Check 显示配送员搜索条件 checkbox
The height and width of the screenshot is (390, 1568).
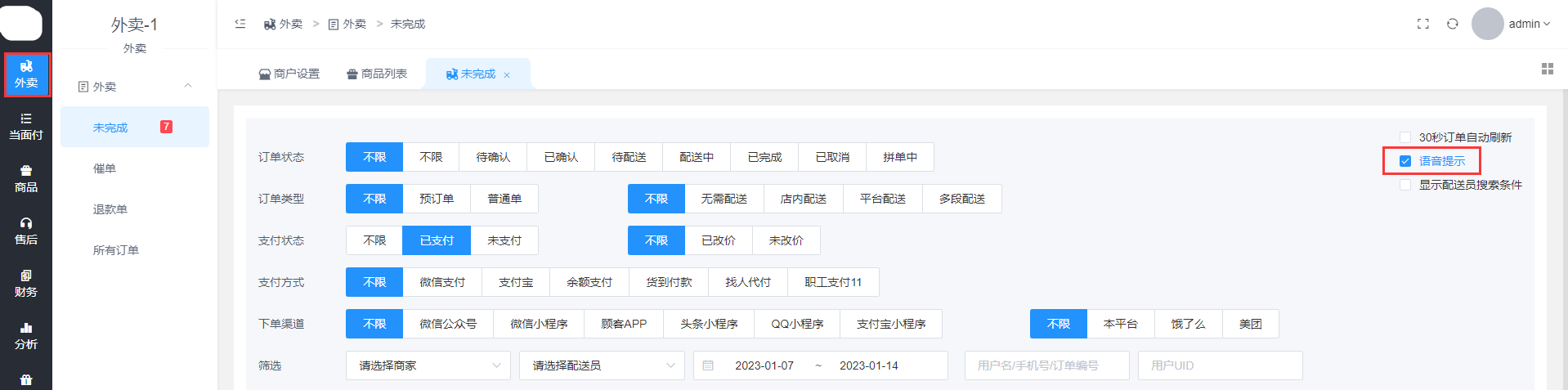click(x=1405, y=185)
